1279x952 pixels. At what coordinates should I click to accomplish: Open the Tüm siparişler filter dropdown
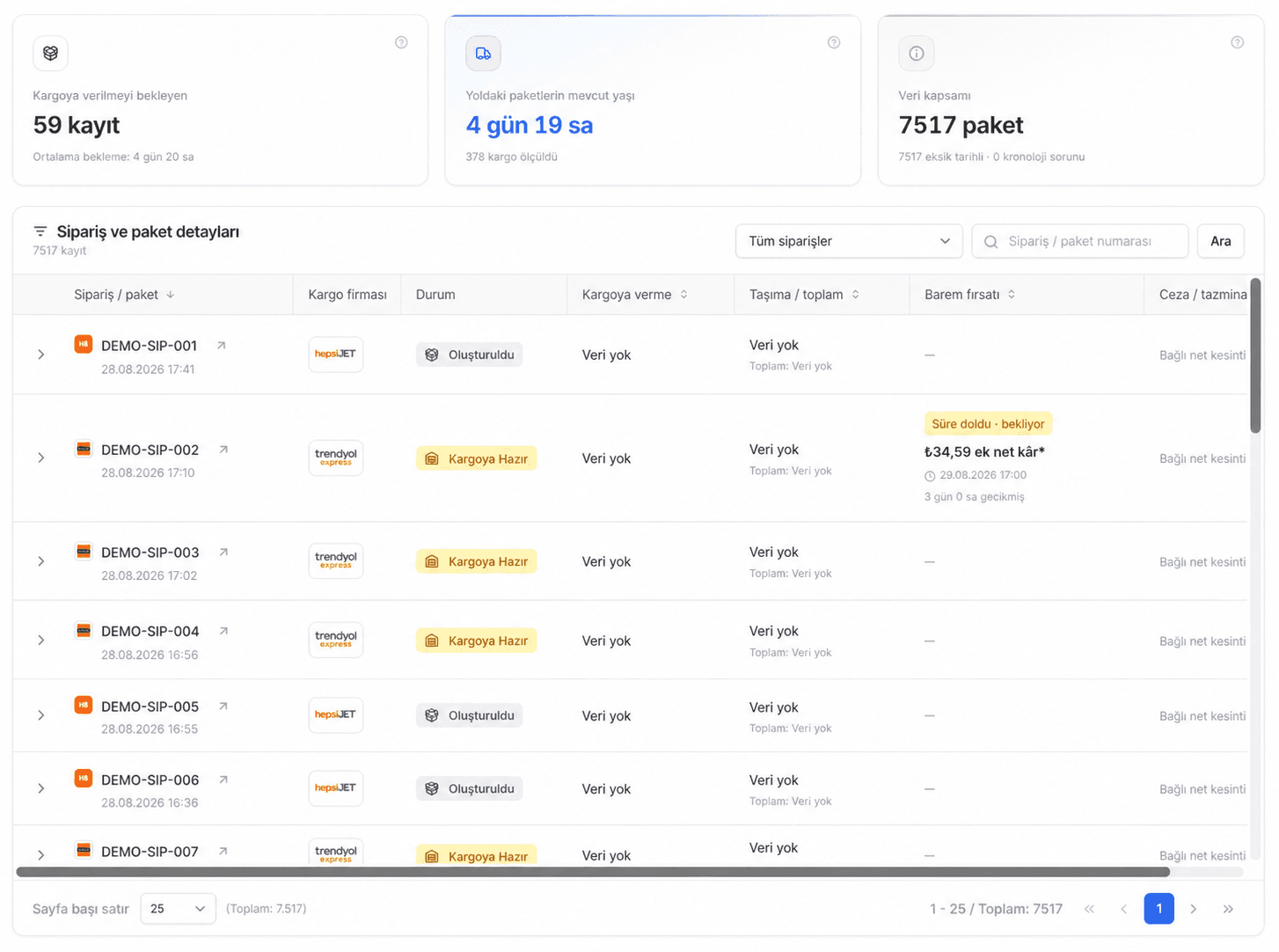pyautogui.click(x=849, y=241)
